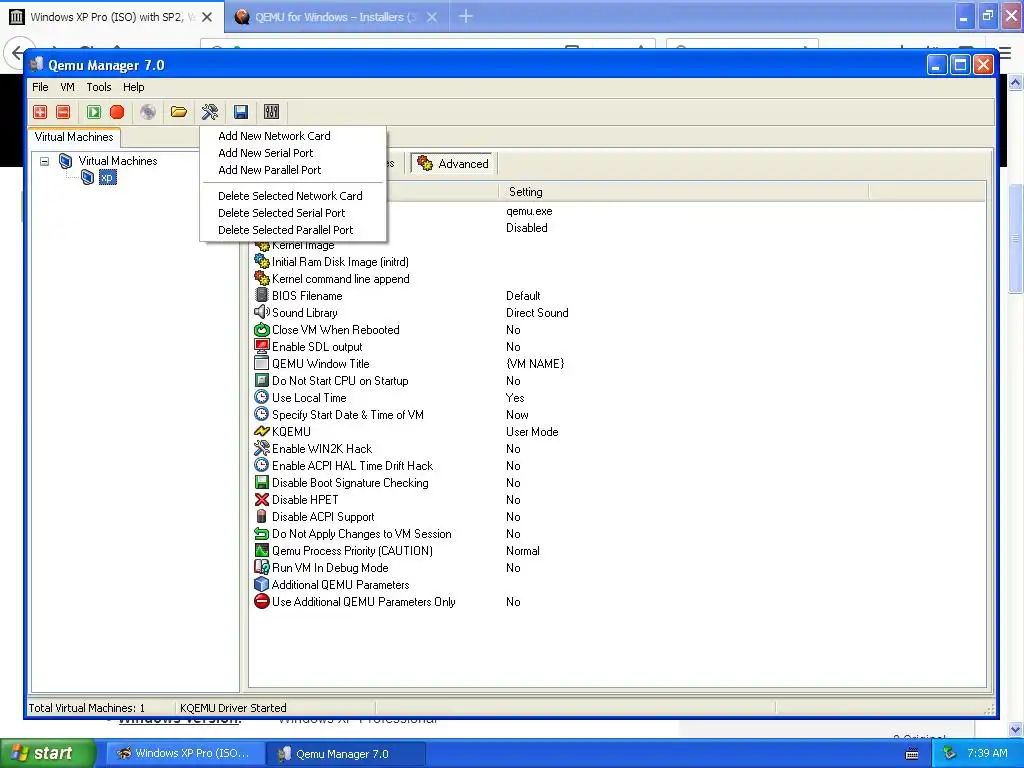Screen dimensions: 1024x768
Task: Stop the VM with the red stop icon
Action: (117, 112)
